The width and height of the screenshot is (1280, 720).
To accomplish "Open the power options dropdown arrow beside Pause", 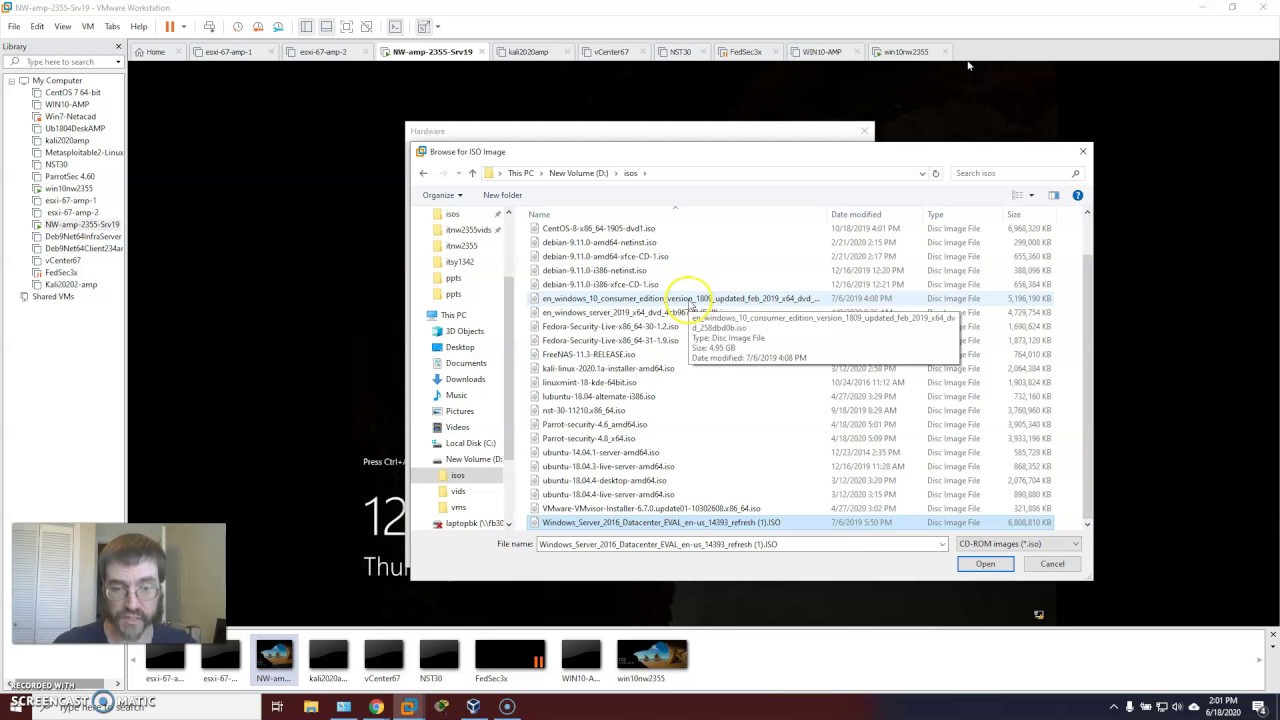I will (183, 26).
